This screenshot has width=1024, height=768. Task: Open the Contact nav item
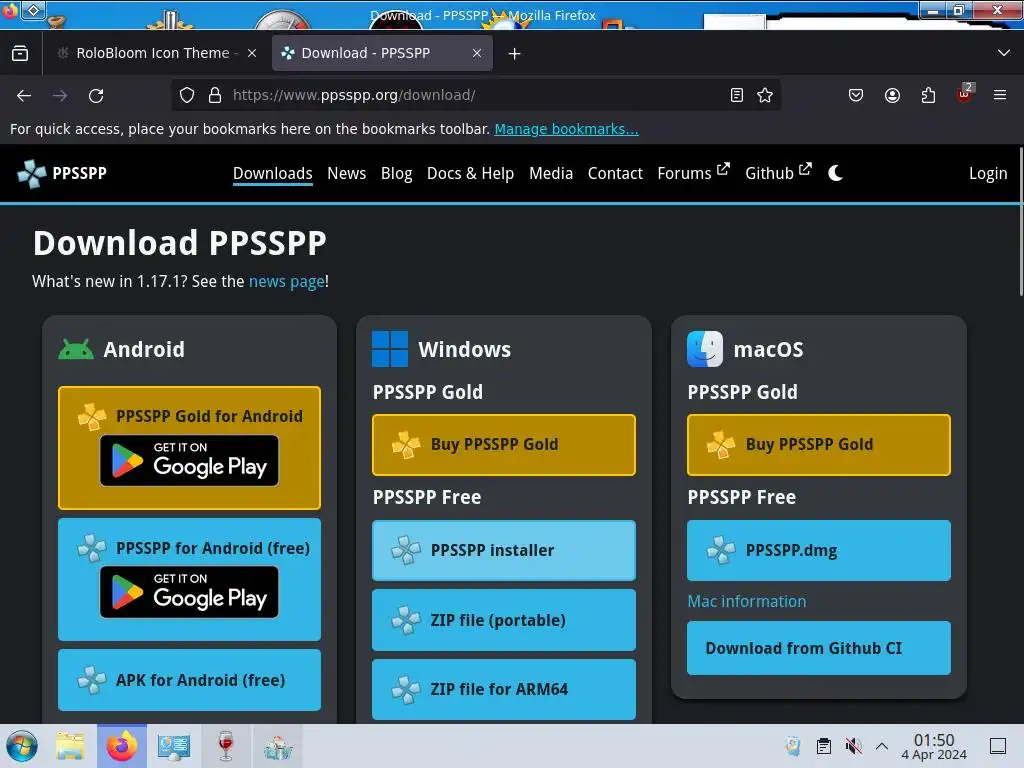(615, 173)
